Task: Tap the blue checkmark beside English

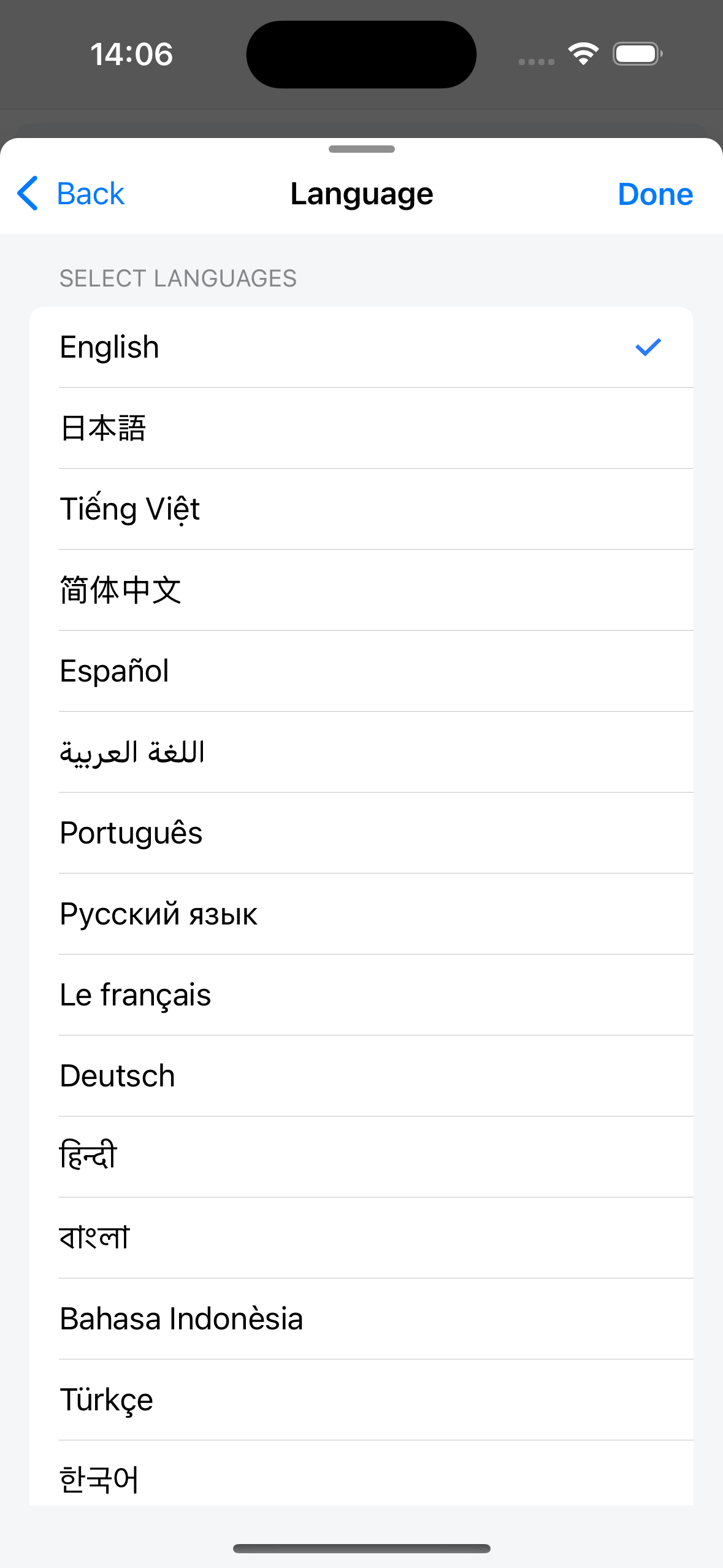Action: click(x=648, y=347)
